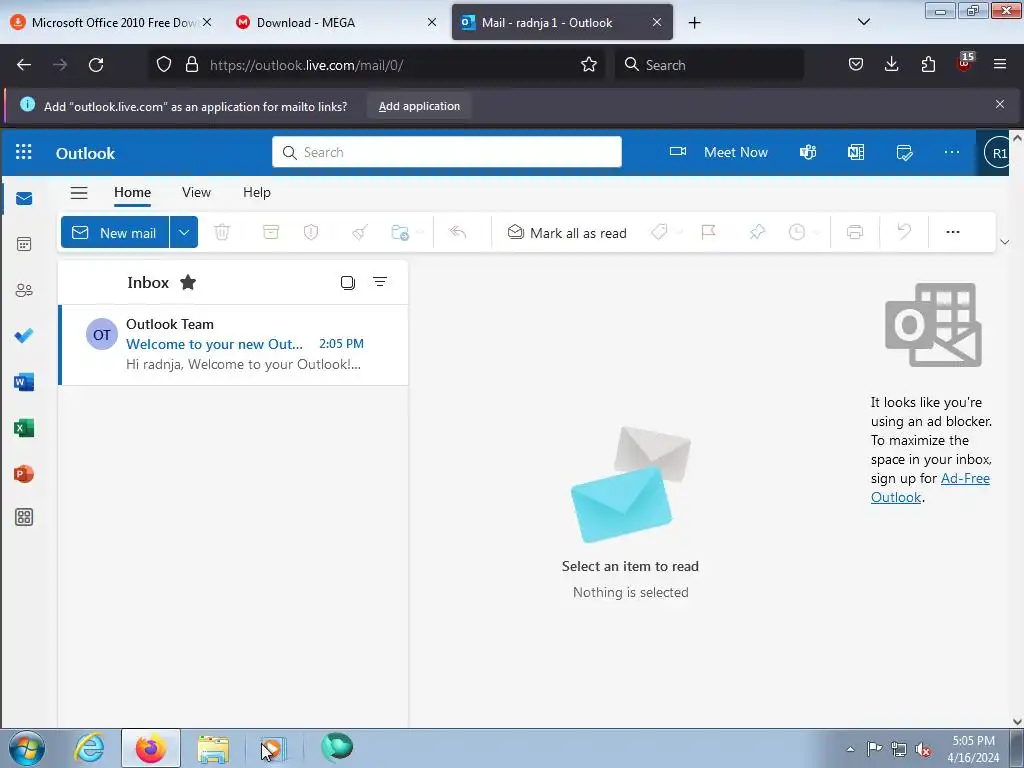1024x768 pixels.
Task: Bookmark this page with star icon
Action: pyautogui.click(x=589, y=65)
